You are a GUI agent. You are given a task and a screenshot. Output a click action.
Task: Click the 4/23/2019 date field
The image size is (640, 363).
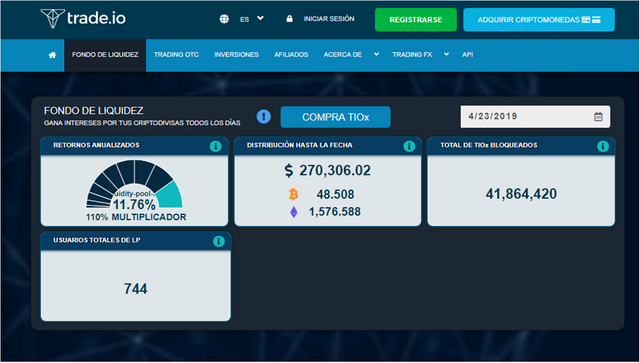(x=535, y=117)
